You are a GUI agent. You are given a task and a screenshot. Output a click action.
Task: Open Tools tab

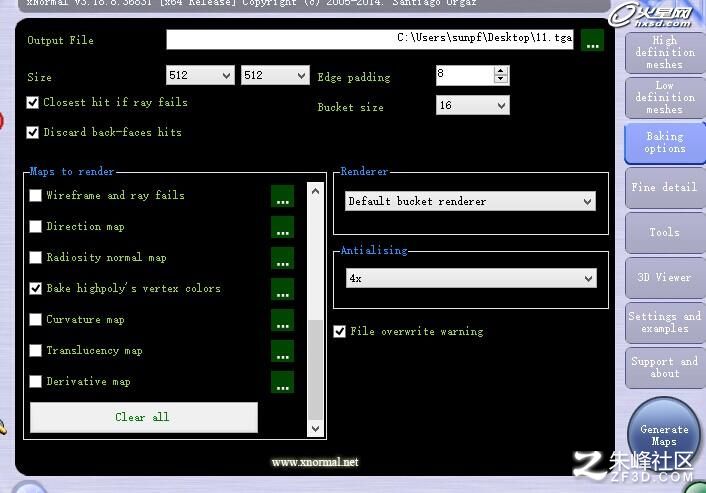[665, 233]
